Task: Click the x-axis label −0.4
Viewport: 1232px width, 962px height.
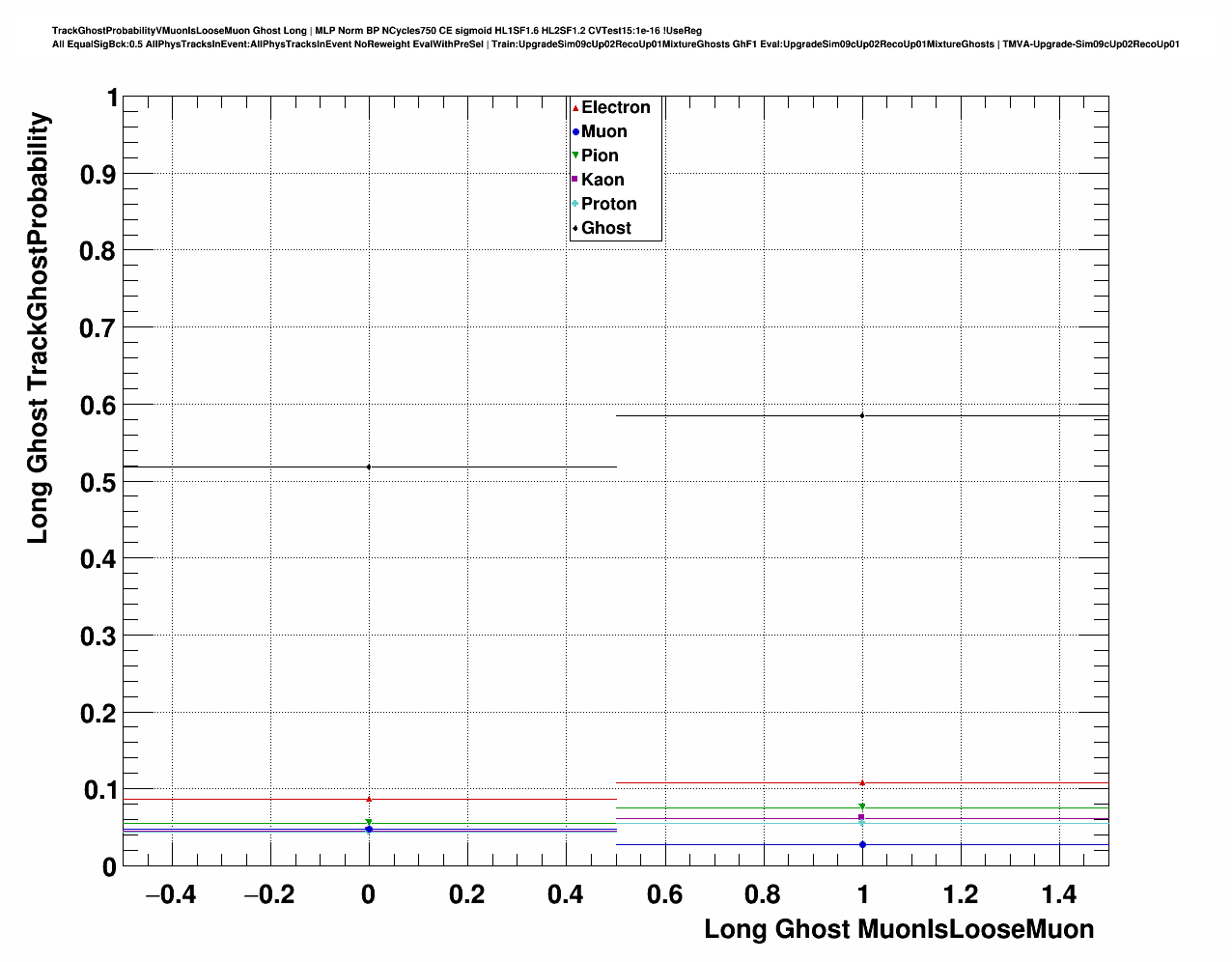Action: [171, 895]
